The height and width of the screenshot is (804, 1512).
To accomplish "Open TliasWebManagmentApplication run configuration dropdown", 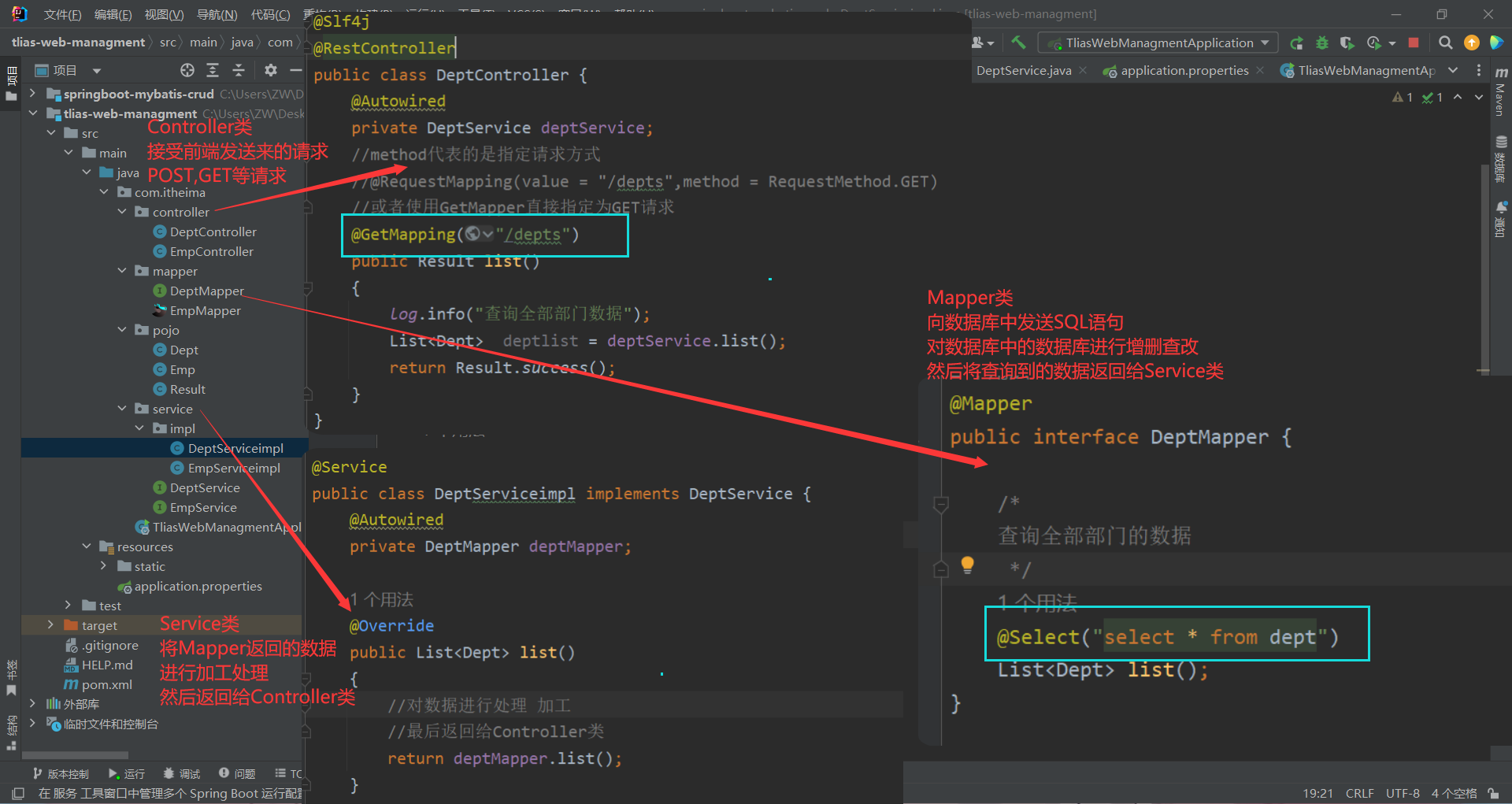I will (x=1158, y=43).
